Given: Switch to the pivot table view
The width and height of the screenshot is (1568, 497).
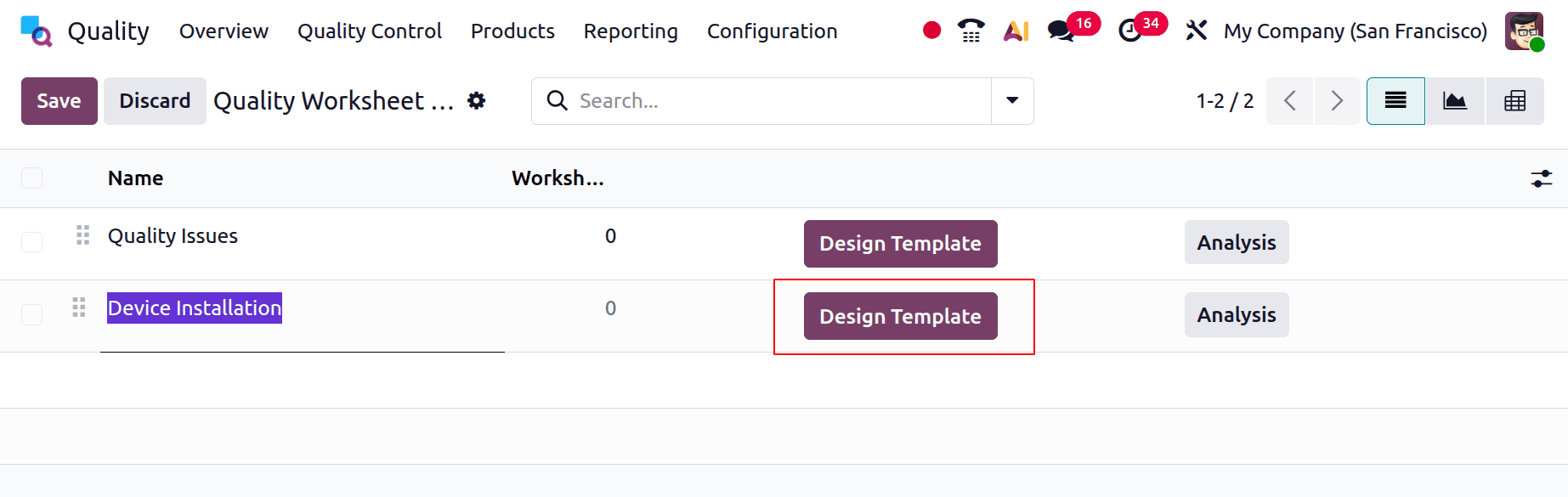Looking at the screenshot, I should 1514,101.
